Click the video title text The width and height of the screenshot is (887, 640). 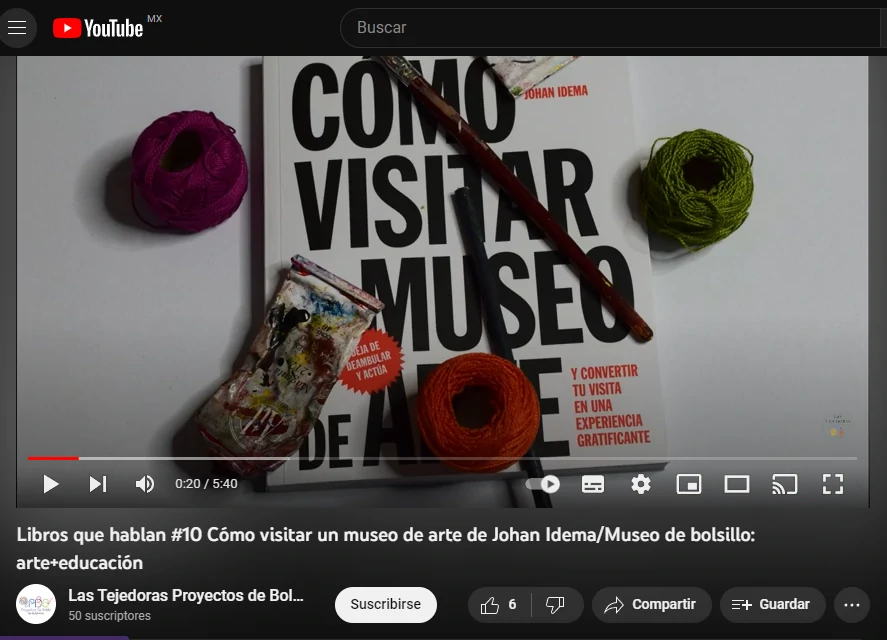386,548
